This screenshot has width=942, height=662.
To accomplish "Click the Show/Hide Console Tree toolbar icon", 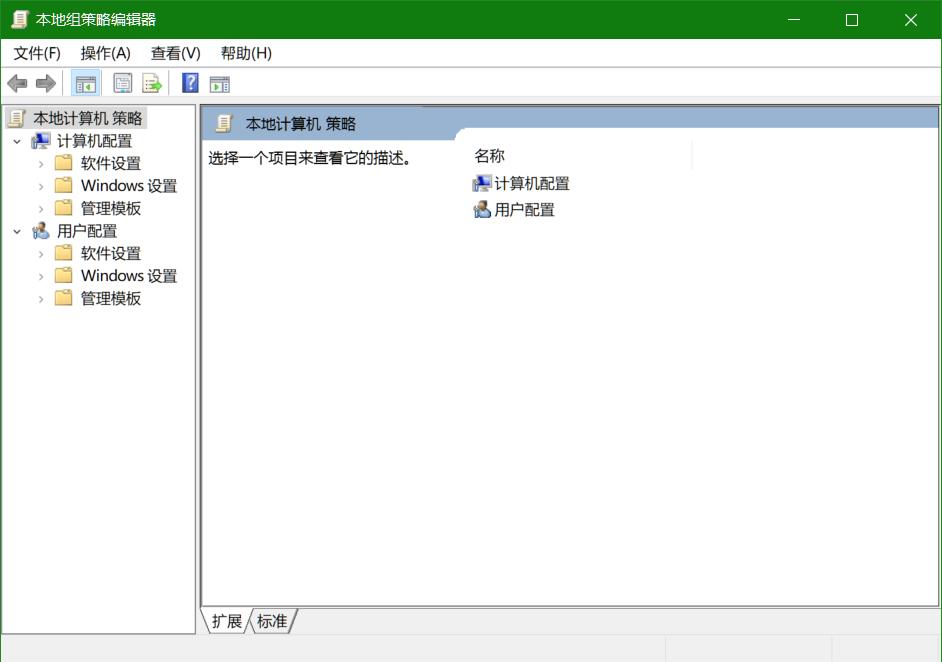I will click(x=86, y=83).
